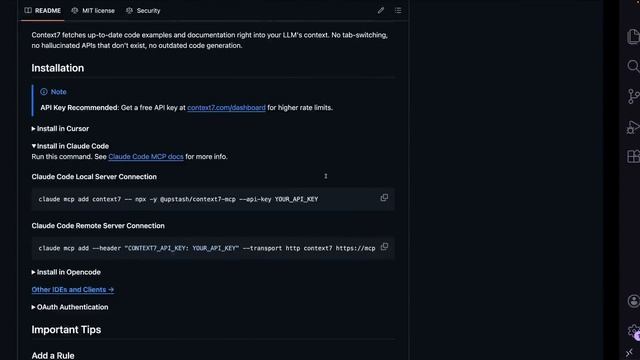Open the Explorer files icon in sidebar
The height and width of the screenshot is (360, 640).
(633, 36)
